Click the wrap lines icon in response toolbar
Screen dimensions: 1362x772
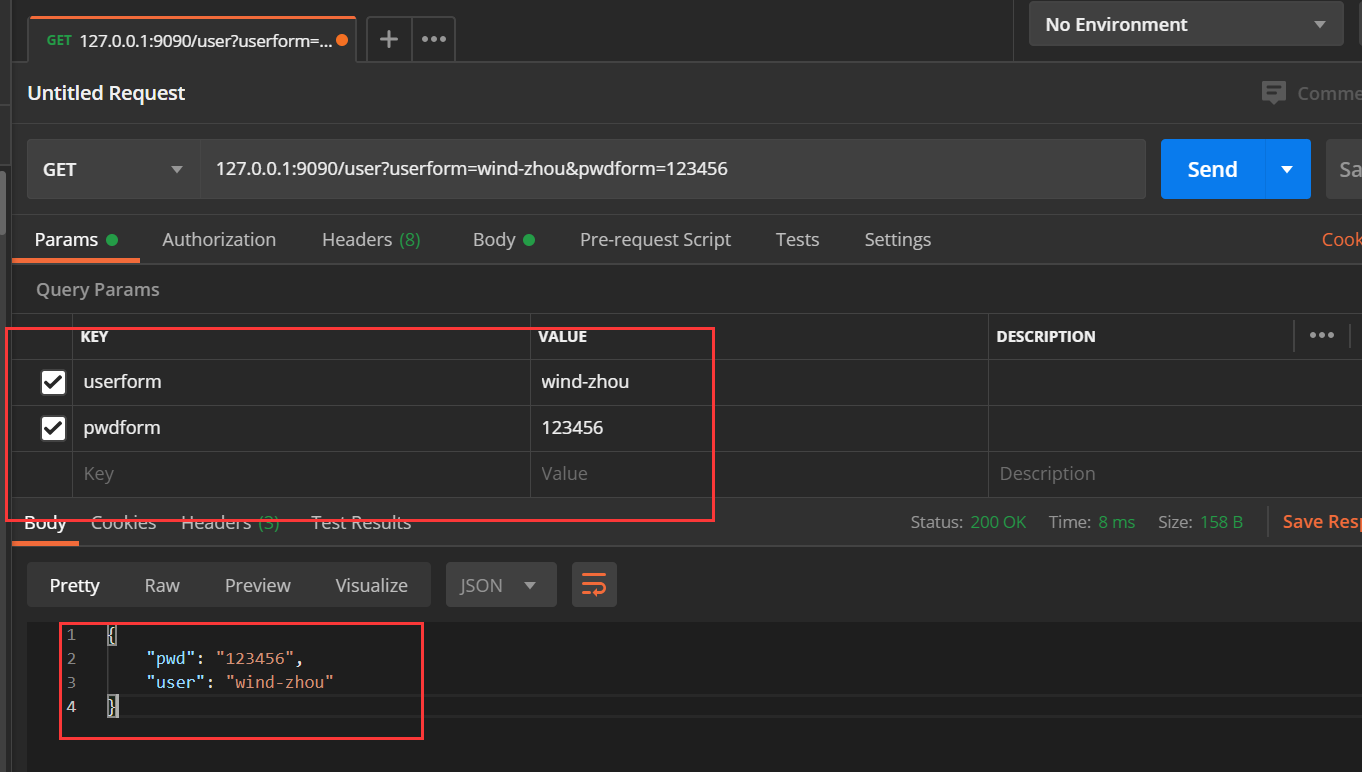[594, 585]
